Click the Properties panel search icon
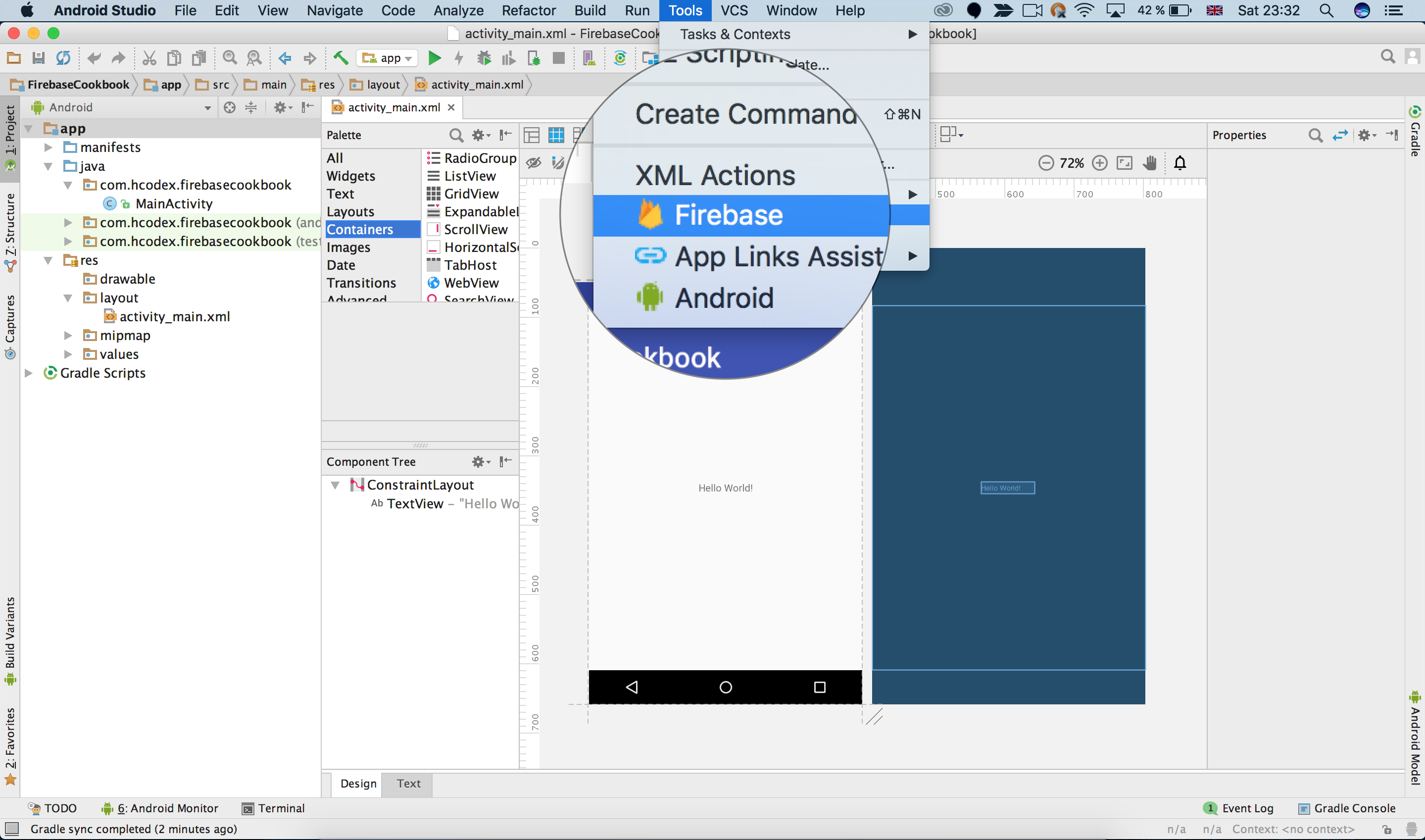The width and height of the screenshot is (1425, 840). (1315, 135)
